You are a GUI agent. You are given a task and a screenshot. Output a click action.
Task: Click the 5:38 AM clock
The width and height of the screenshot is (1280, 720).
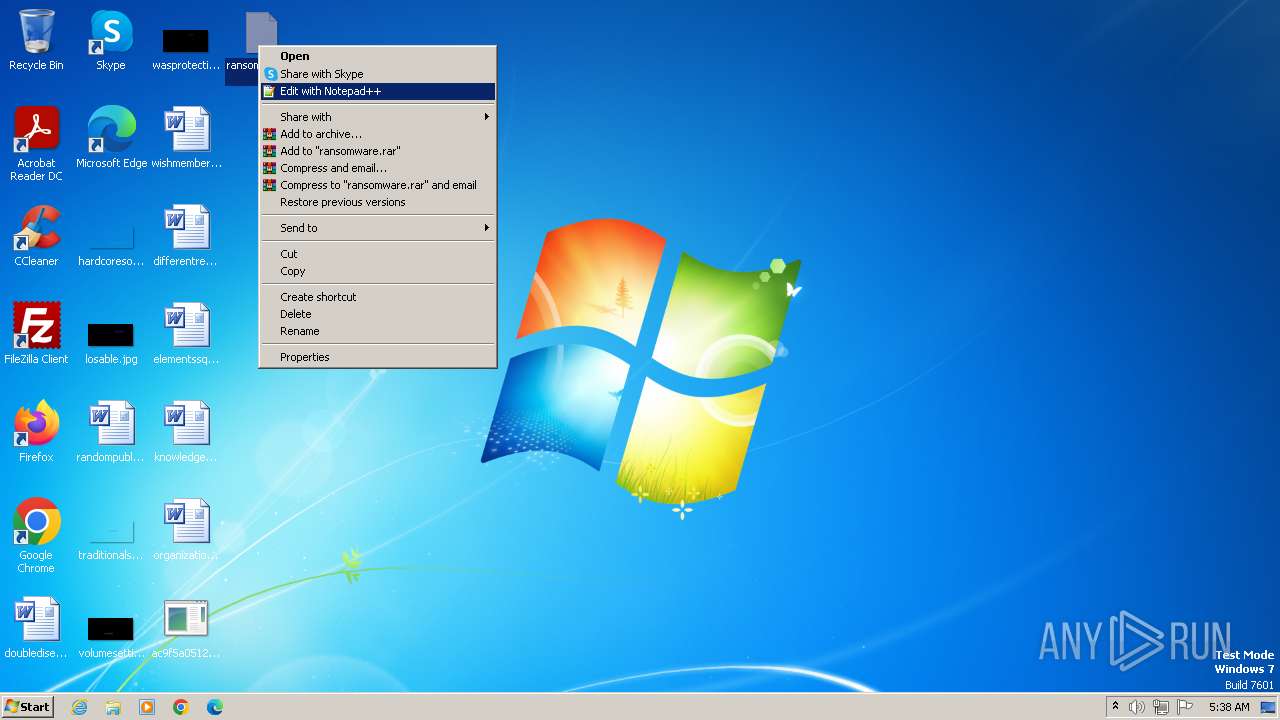(x=1229, y=707)
